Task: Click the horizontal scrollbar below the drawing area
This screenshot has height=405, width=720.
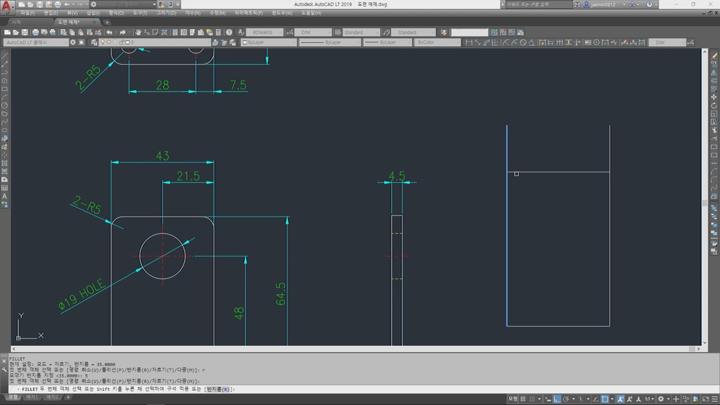Action: point(356,349)
